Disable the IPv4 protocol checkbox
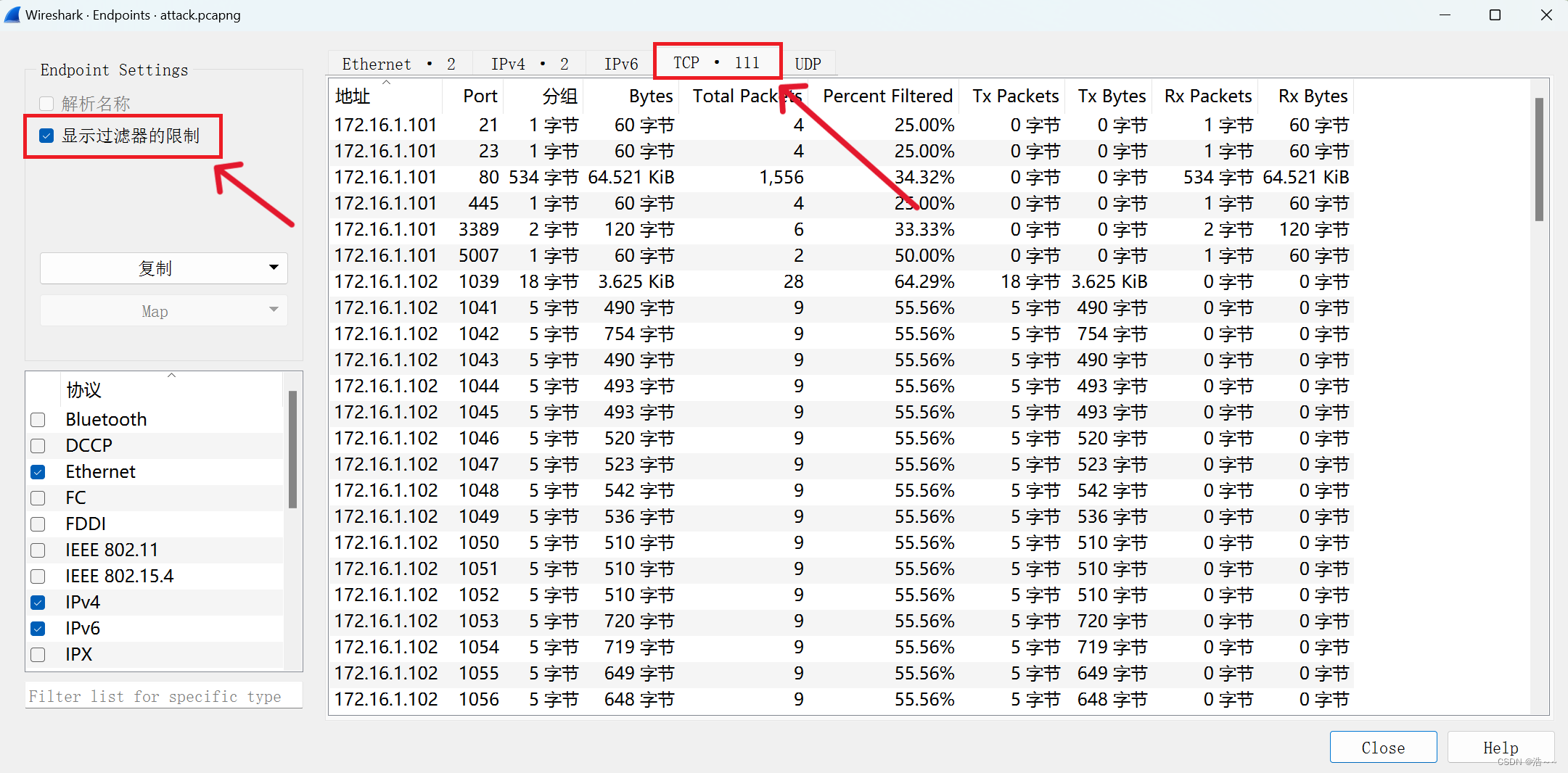Image resolution: width=1568 pixels, height=773 pixels. click(38, 602)
